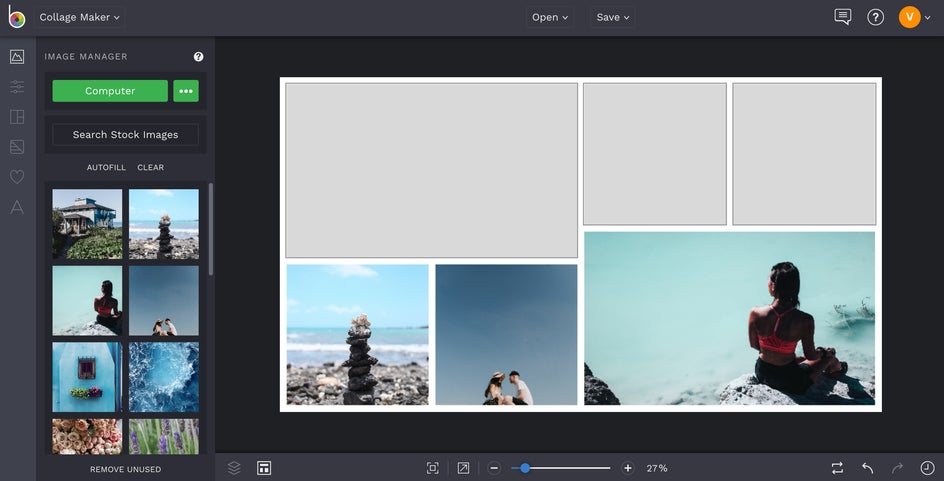Open the Graphics heart sidebar icon
This screenshot has width=944, height=481.
pos(17,177)
